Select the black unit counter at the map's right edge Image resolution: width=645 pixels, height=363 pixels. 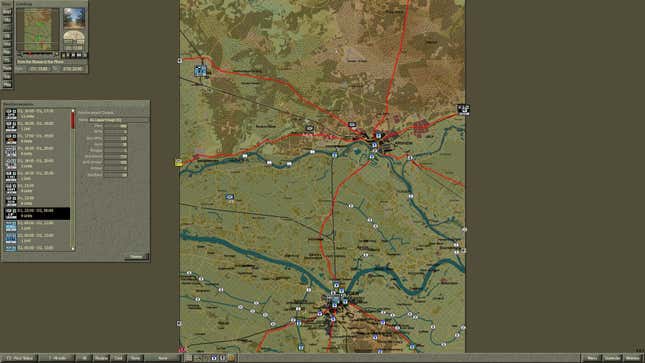[x=464, y=109]
